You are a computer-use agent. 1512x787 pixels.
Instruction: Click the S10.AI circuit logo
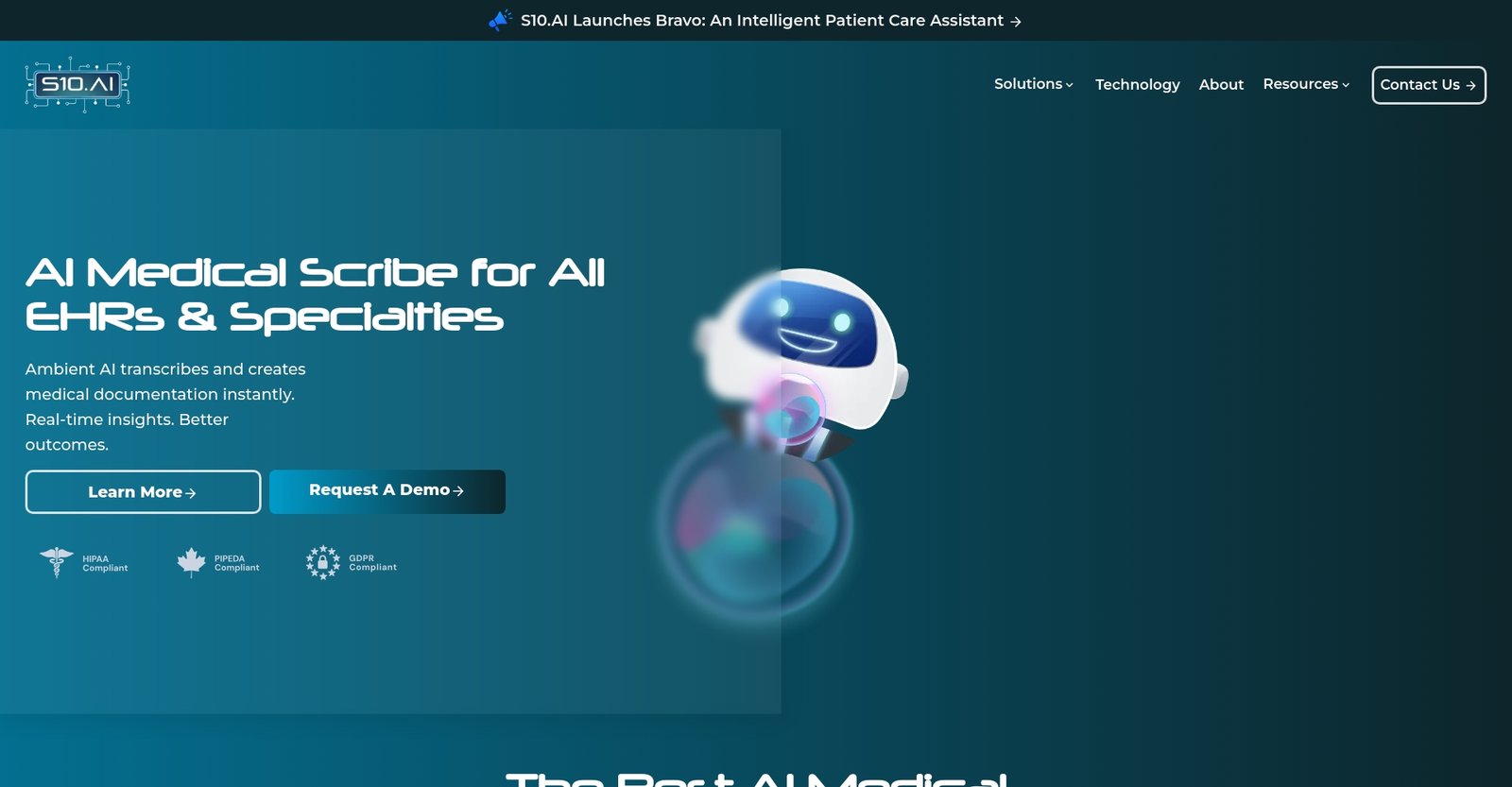point(77,85)
